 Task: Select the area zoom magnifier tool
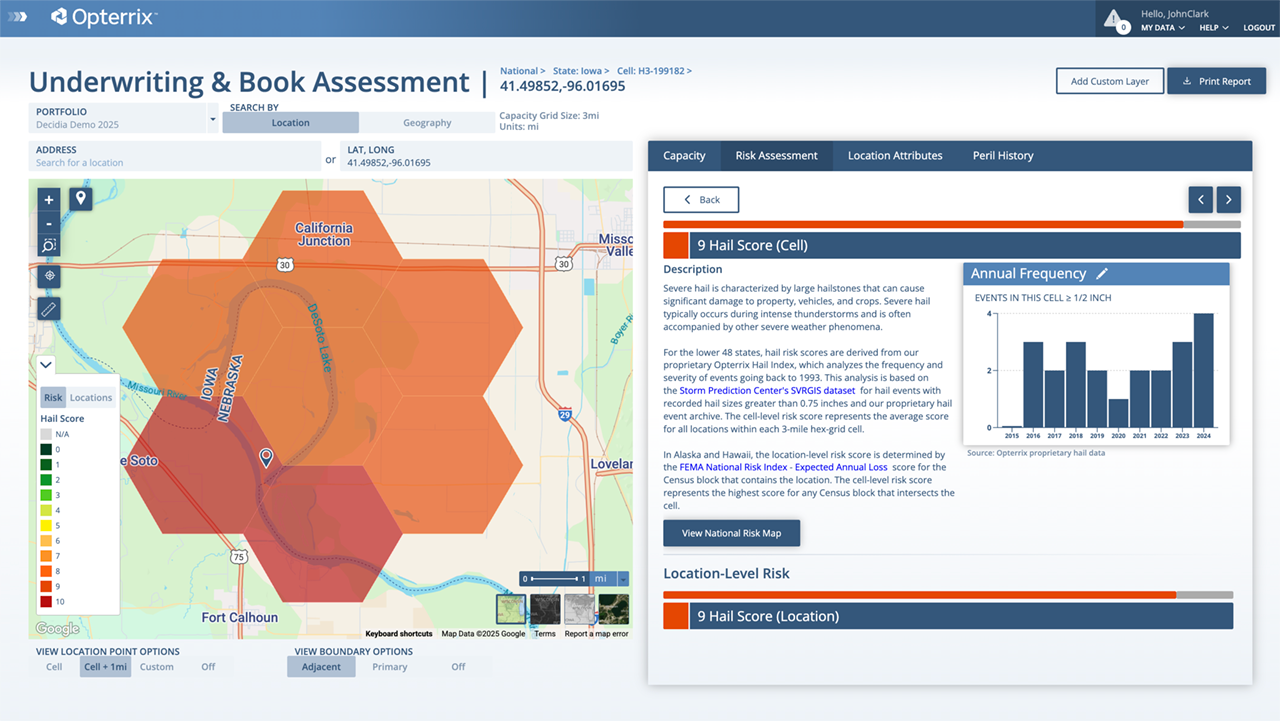(48, 245)
